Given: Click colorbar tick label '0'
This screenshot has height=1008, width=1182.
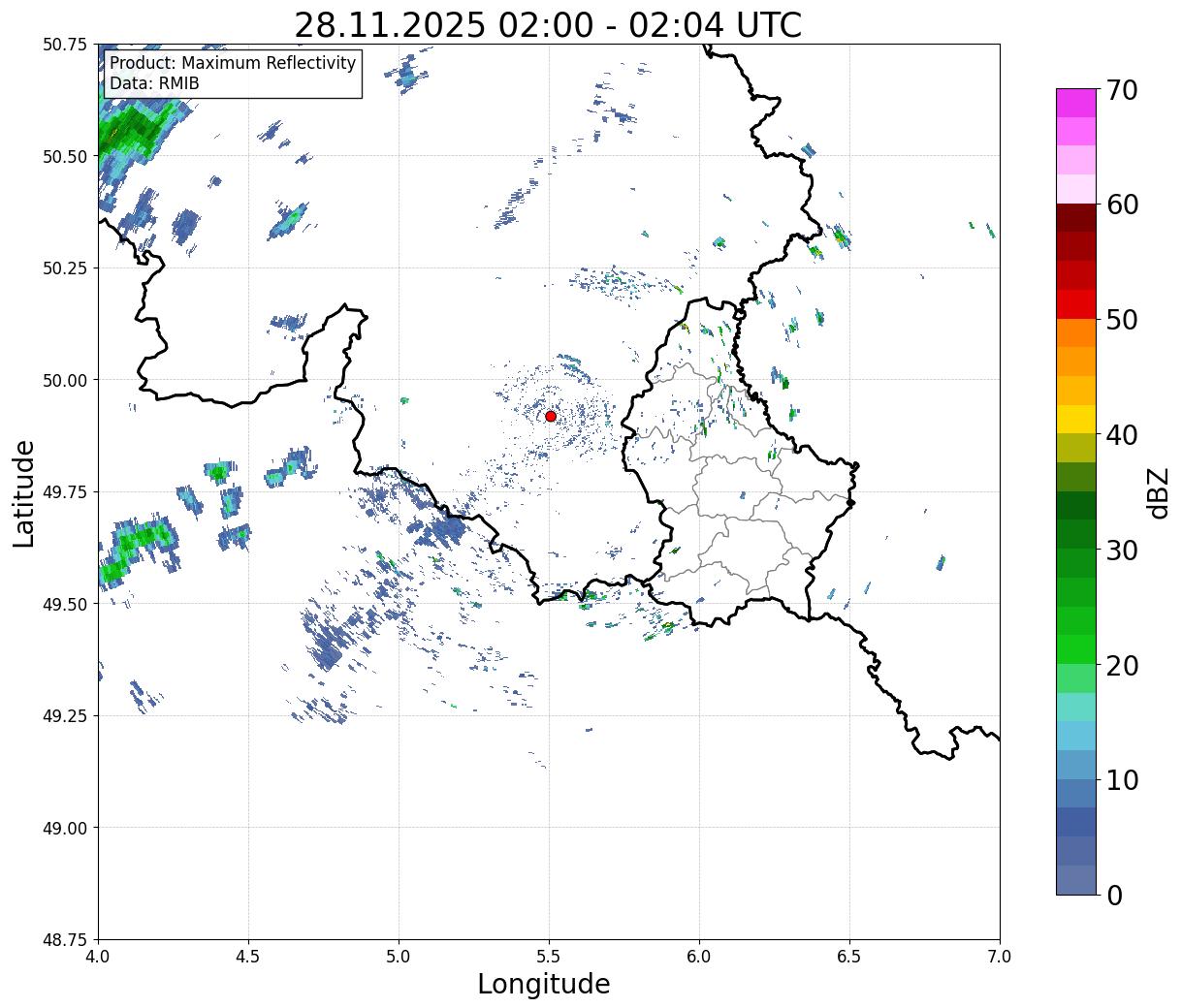Looking at the screenshot, I should click(1113, 895).
